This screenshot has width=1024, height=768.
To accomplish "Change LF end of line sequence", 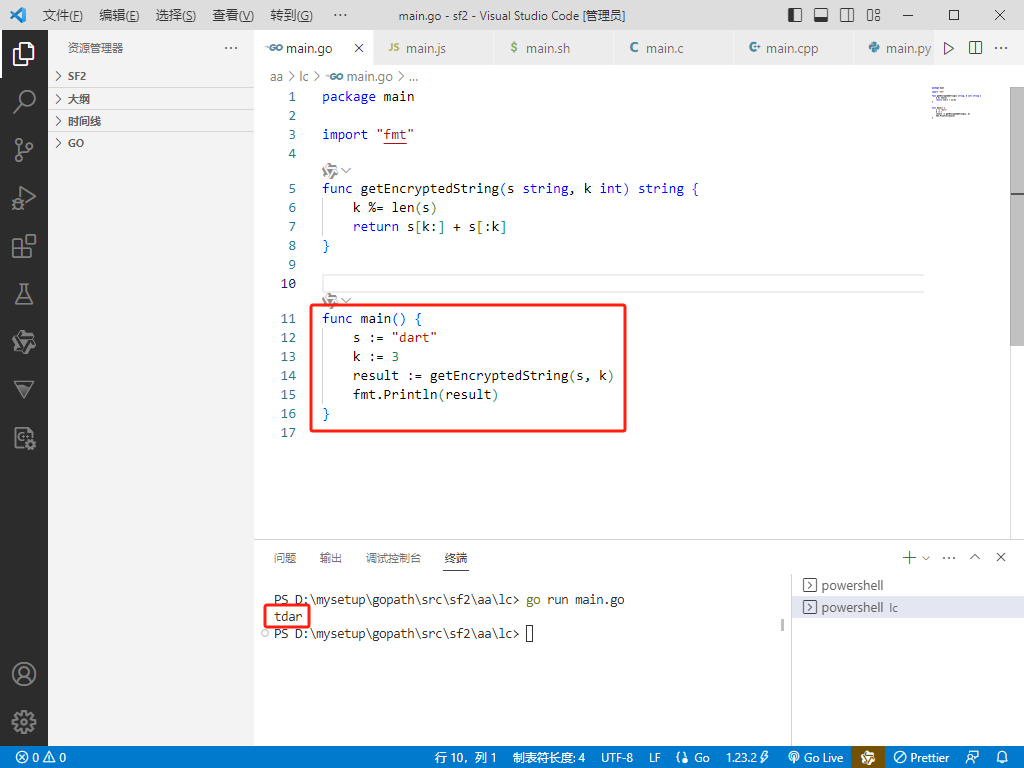I will (654, 758).
